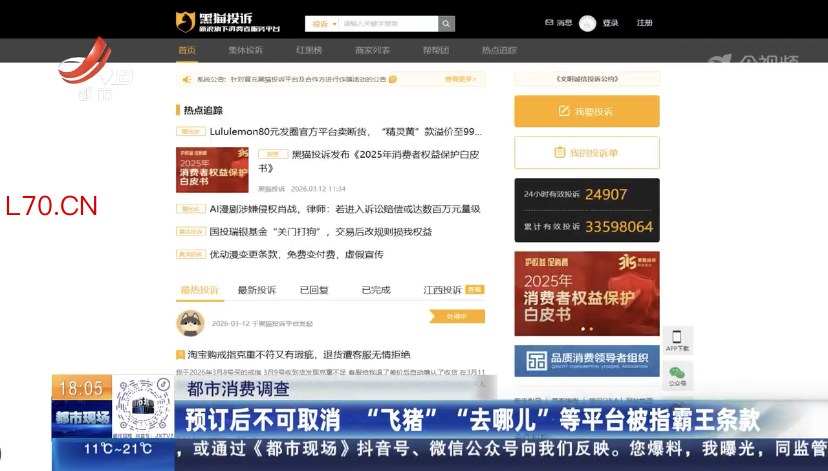Switch to the 红黑榜 nav tab

tap(308, 50)
